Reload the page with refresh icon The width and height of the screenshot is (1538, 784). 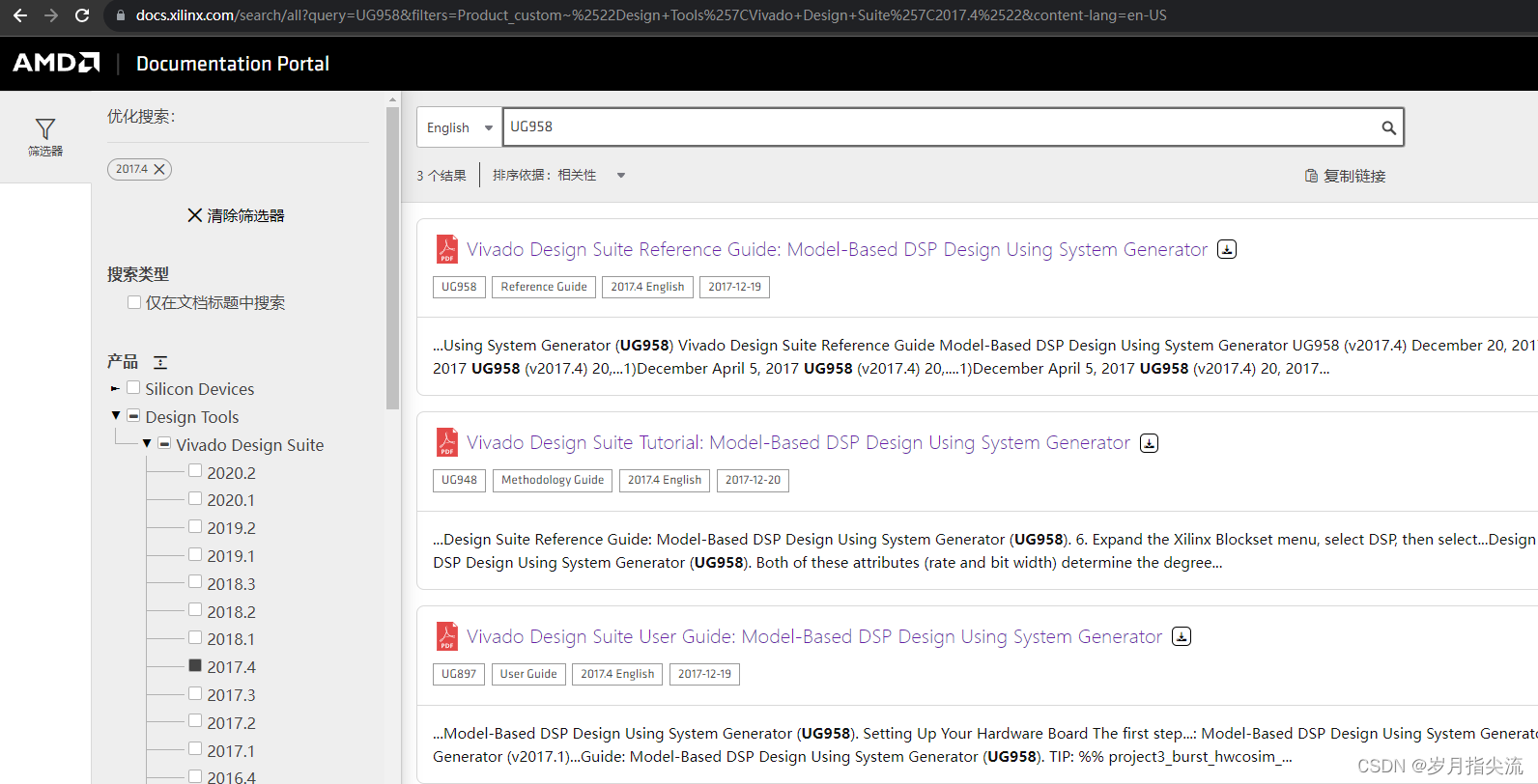pyautogui.click(x=82, y=15)
